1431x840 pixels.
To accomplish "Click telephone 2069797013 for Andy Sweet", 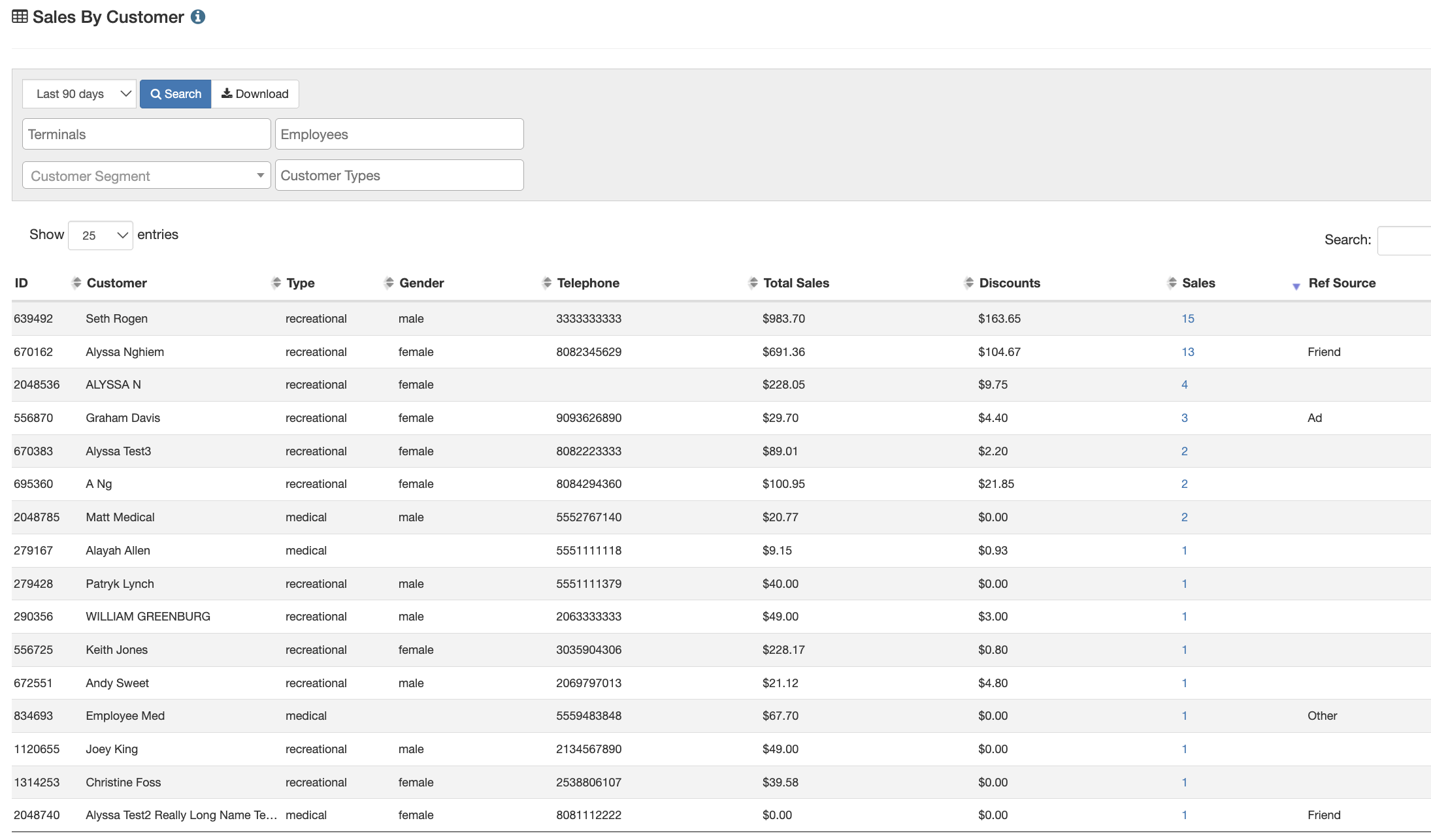I will coord(589,683).
